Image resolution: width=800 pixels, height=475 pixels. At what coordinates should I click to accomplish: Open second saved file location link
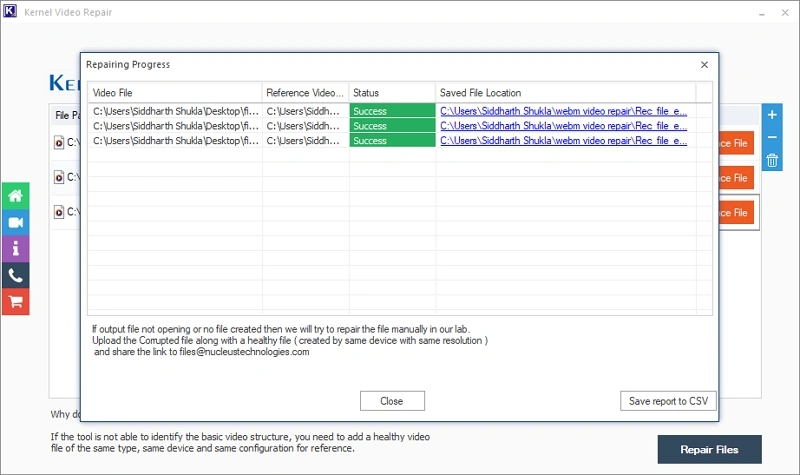pos(563,126)
